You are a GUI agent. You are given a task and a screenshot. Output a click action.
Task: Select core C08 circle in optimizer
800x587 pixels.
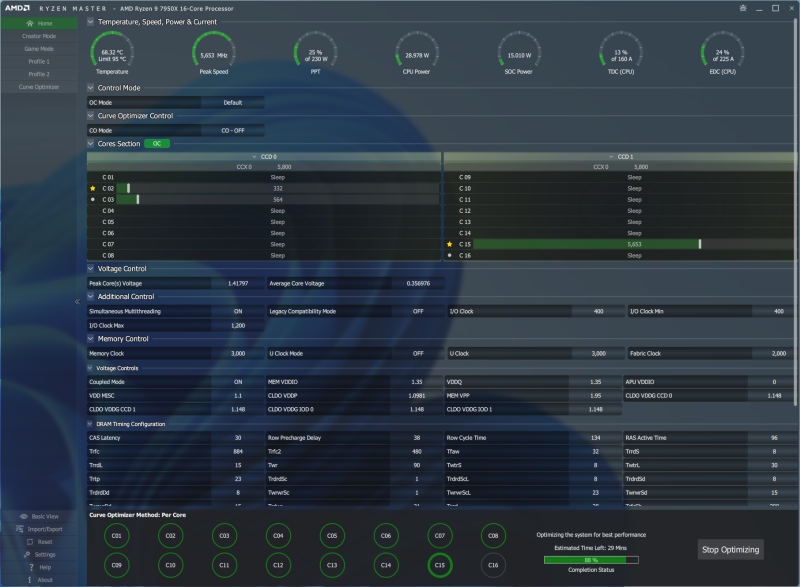point(493,536)
